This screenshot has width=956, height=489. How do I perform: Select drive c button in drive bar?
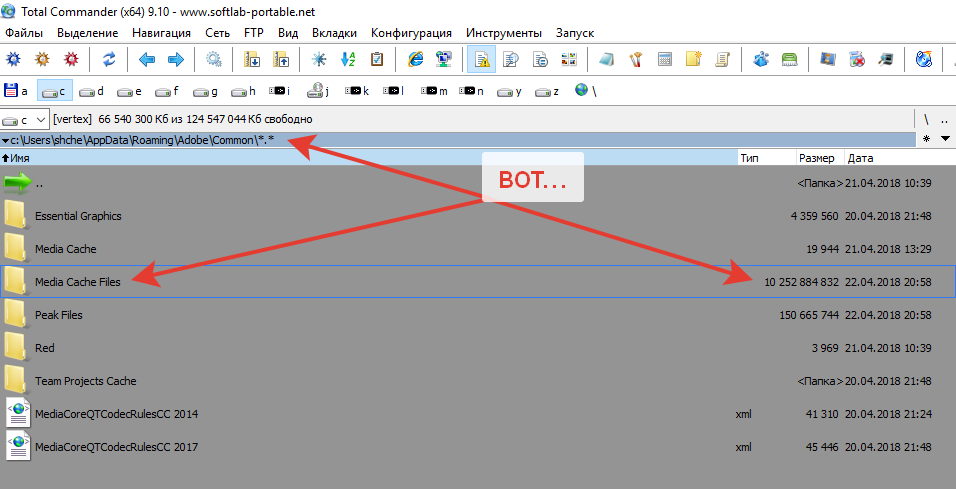pos(55,91)
